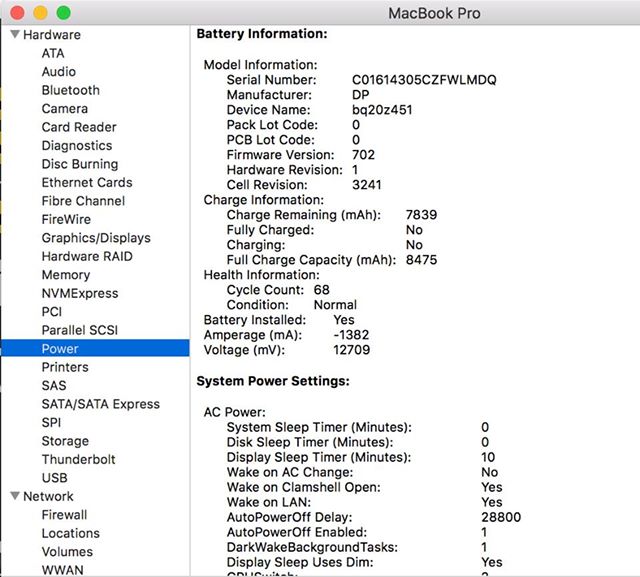Select SAS in the sidebar
The width and height of the screenshot is (640, 577).
point(54,386)
